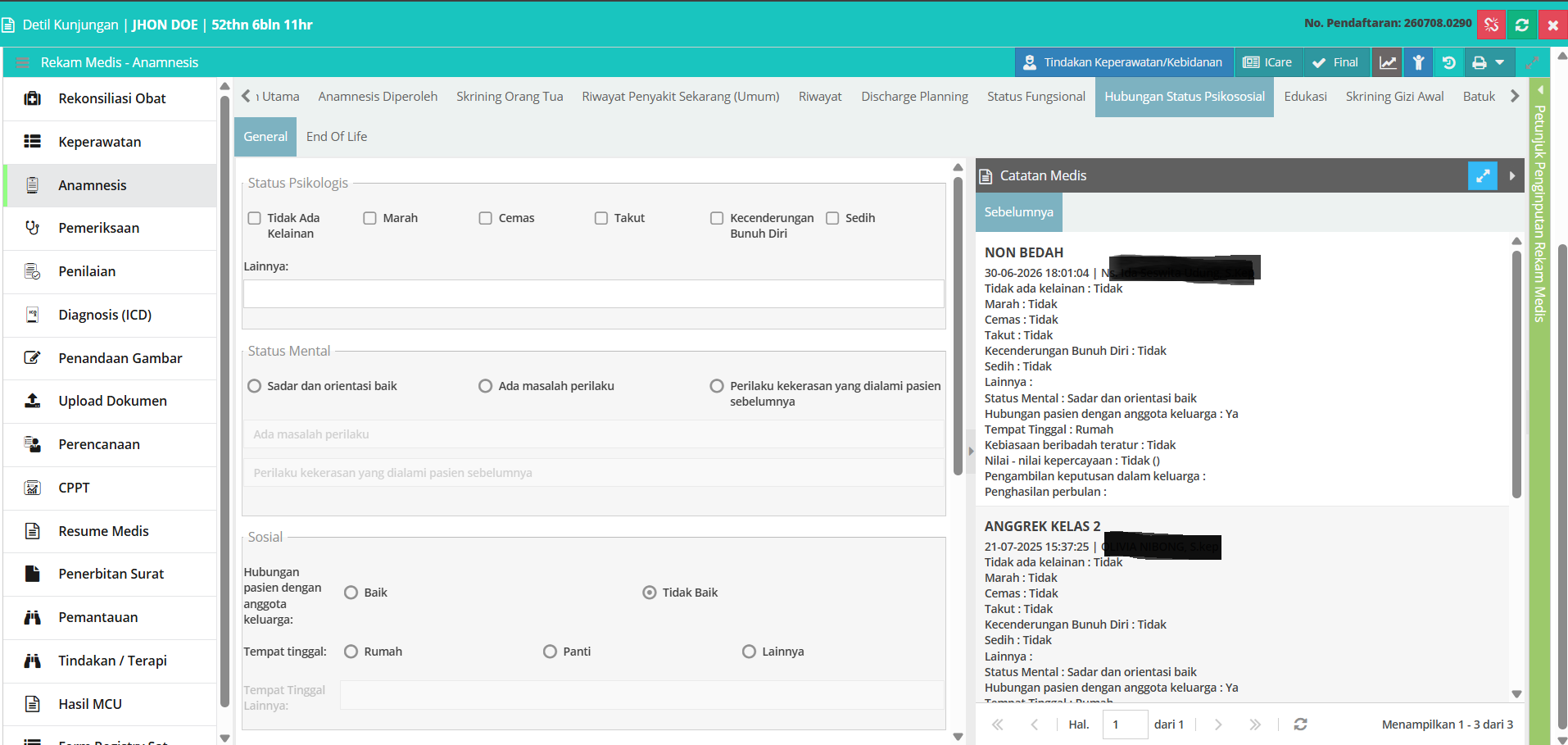Viewport: 1568px width, 745px height.
Task: Go to first page in Catatan Medis pager
Action: (x=997, y=725)
